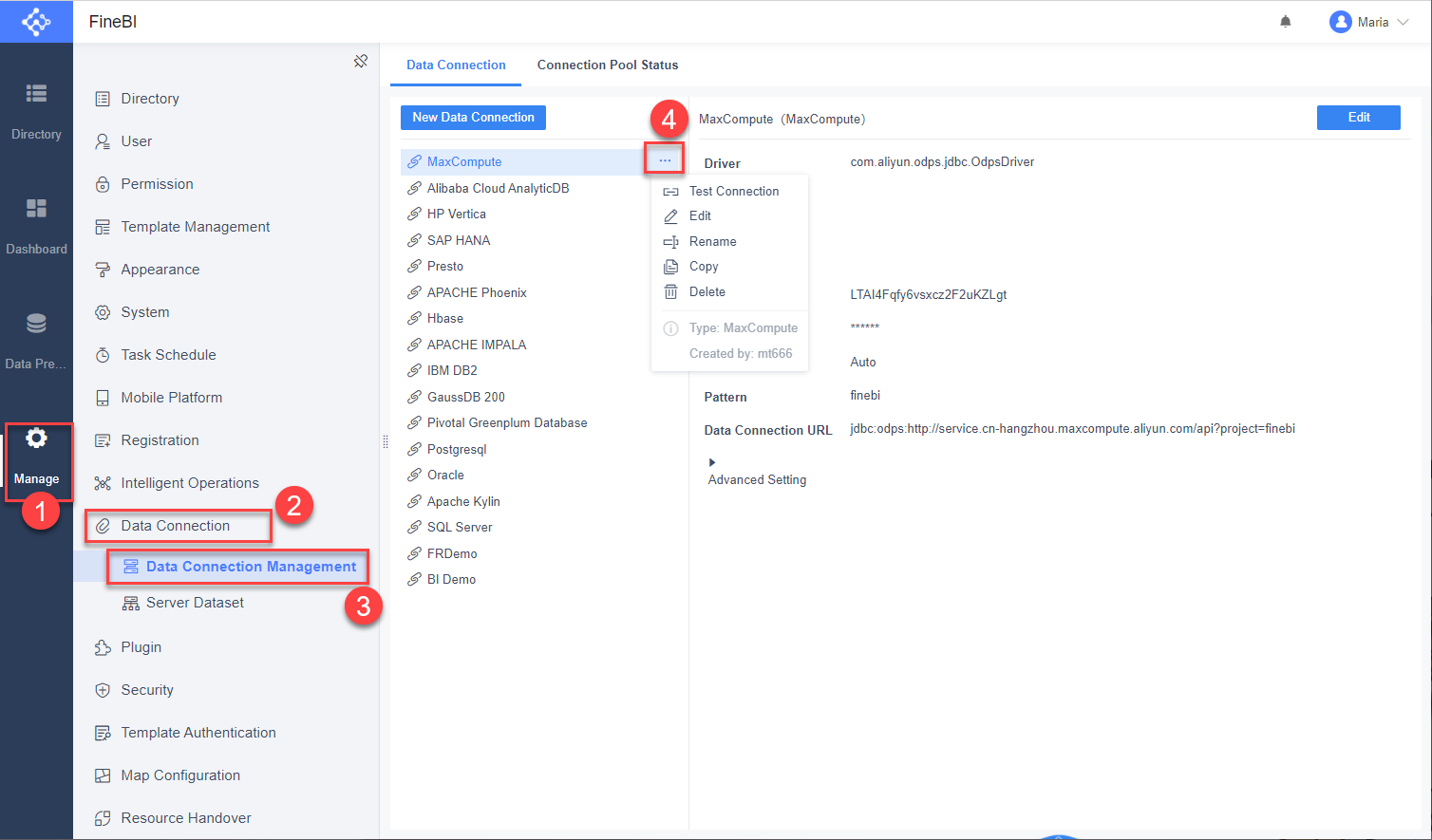Click the Driver class name value
Viewport: 1432px width, 840px height.
942,162
